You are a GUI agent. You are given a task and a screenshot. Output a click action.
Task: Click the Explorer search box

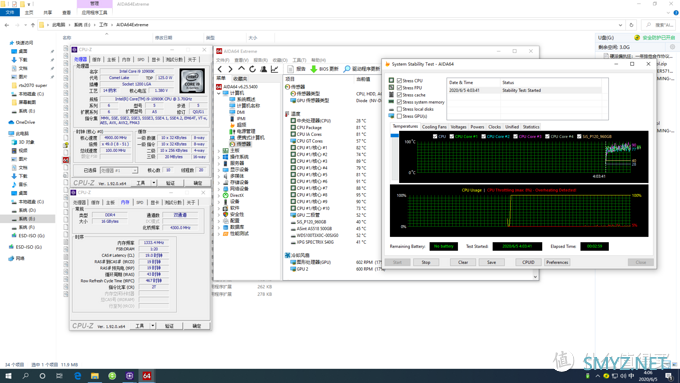point(658,25)
